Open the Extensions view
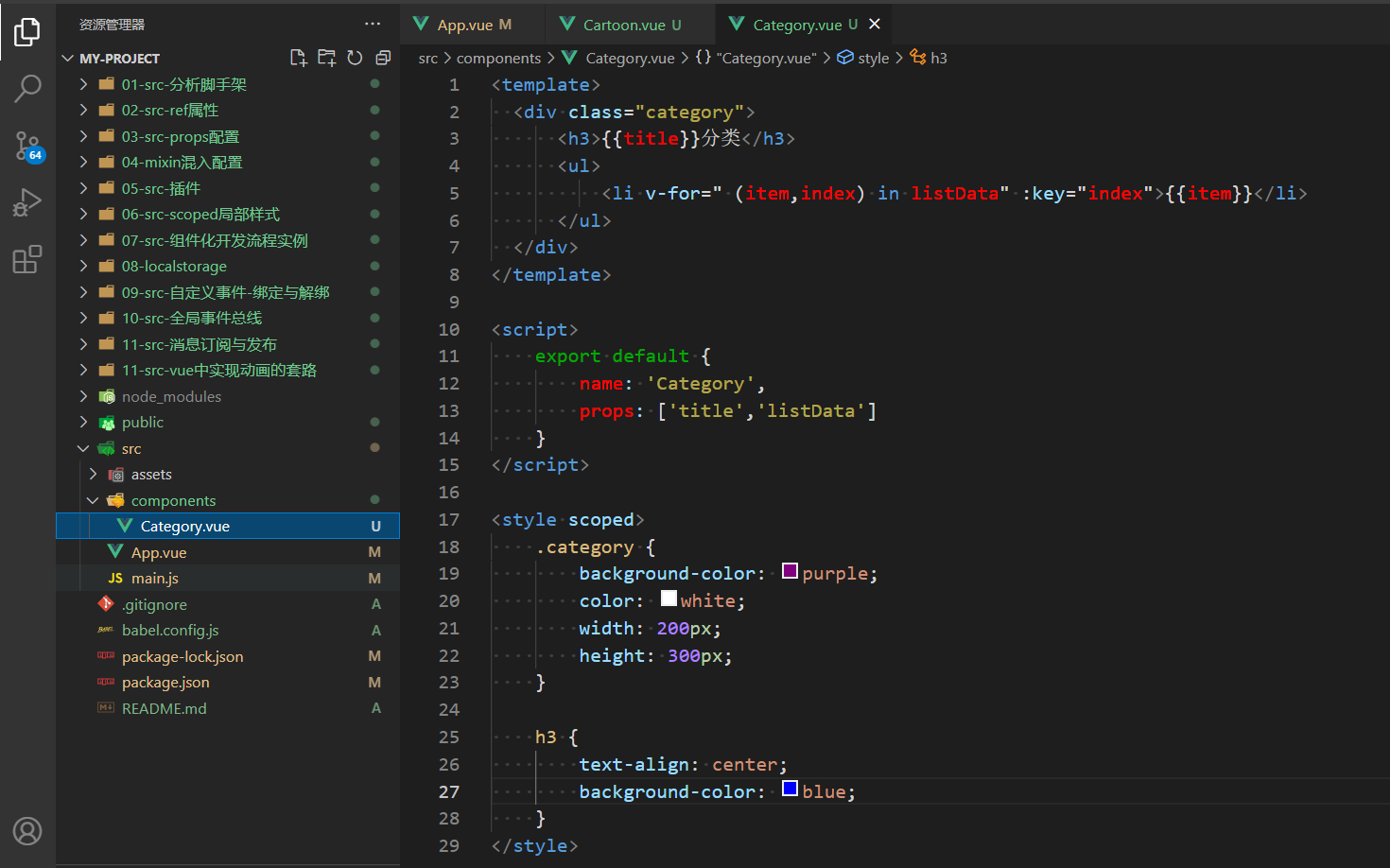Image resolution: width=1390 pixels, height=868 pixels. point(27,259)
